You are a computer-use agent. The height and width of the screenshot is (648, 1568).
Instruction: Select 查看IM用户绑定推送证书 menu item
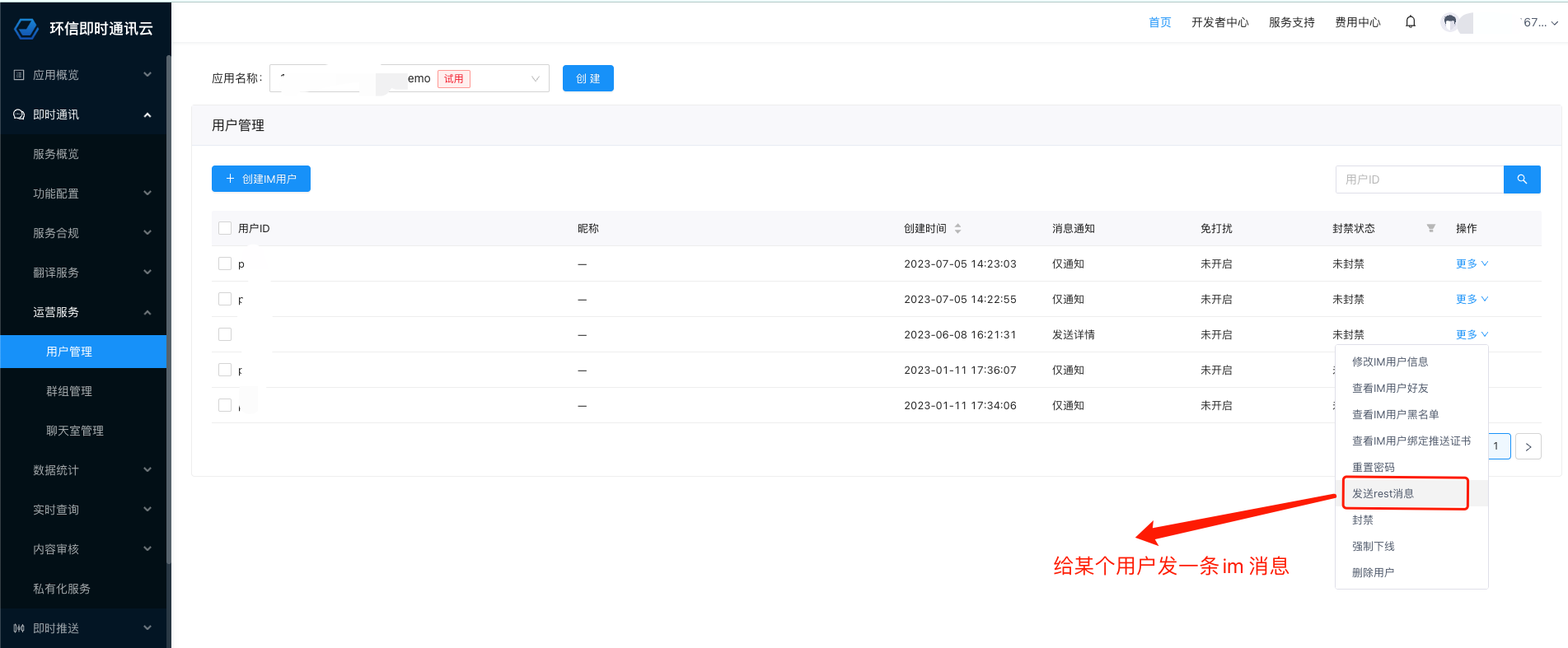tap(1411, 441)
